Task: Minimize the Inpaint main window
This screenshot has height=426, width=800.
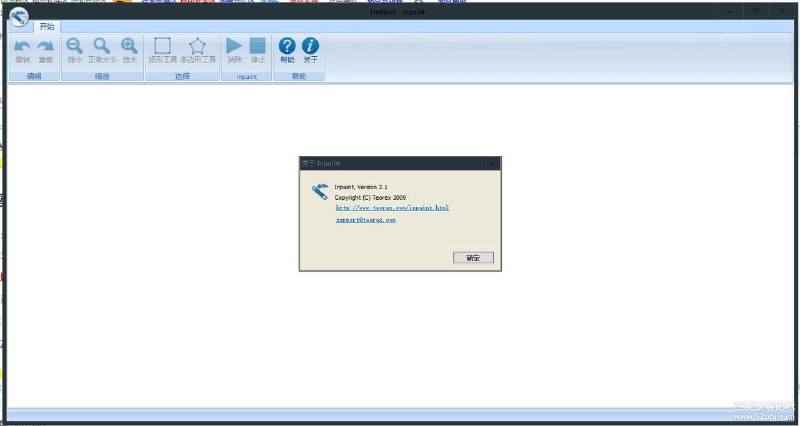Action: point(731,11)
